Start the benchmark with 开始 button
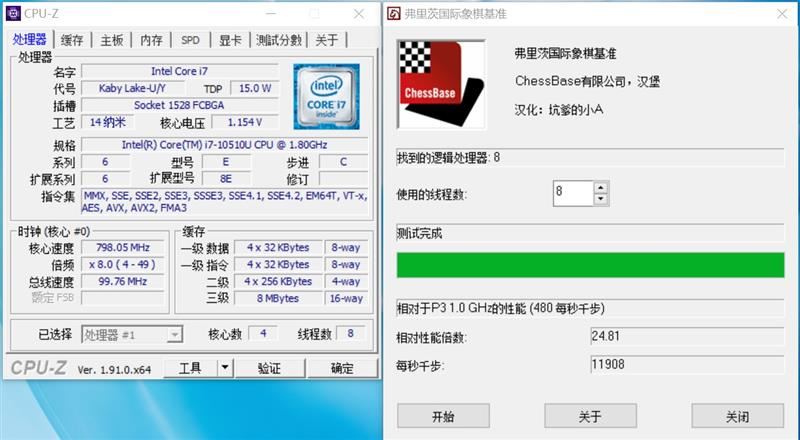This screenshot has height=440, width=800. 443,416
